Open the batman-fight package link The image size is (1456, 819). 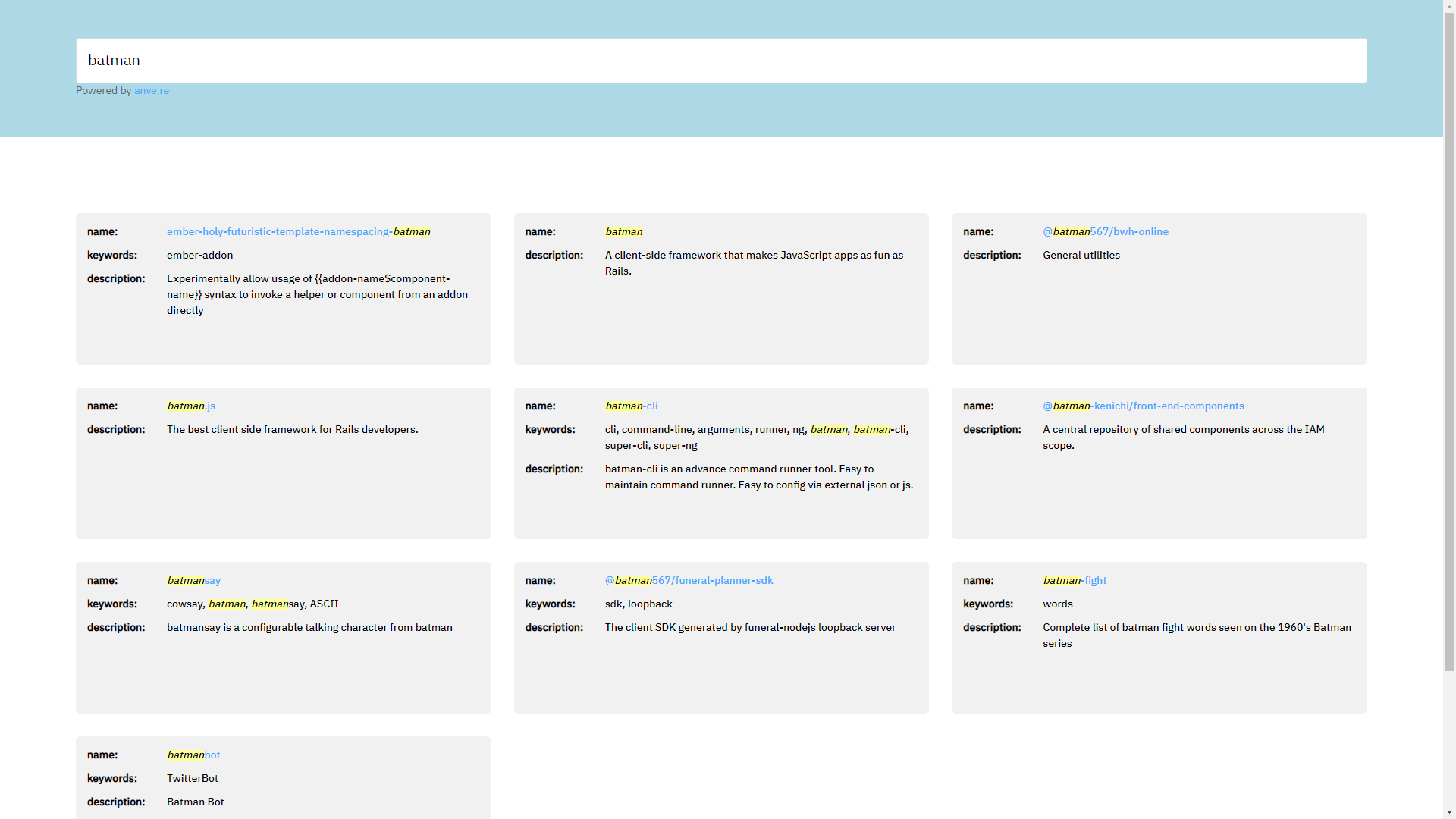(x=1075, y=580)
